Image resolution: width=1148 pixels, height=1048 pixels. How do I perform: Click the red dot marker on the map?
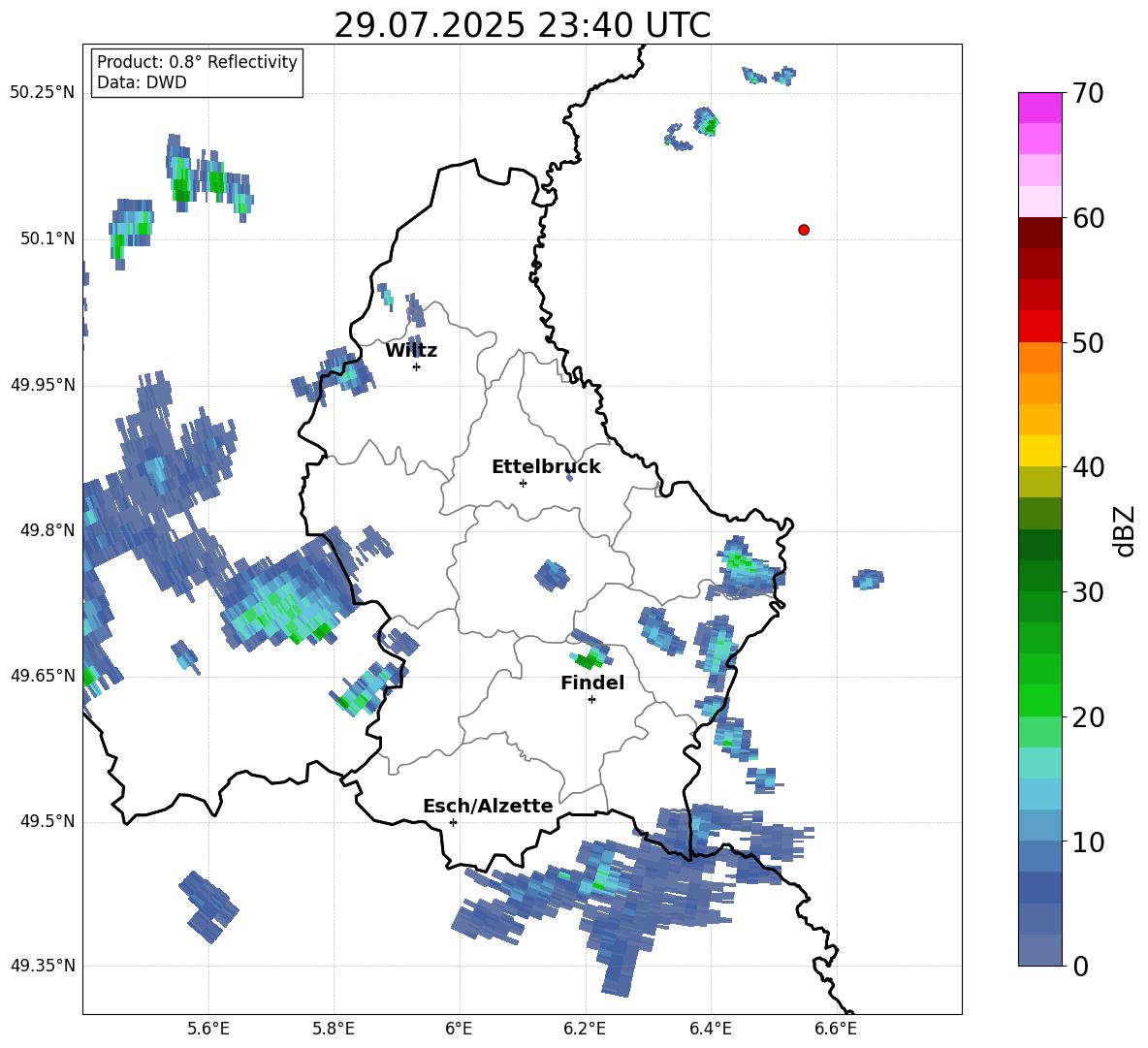tap(803, 230)
